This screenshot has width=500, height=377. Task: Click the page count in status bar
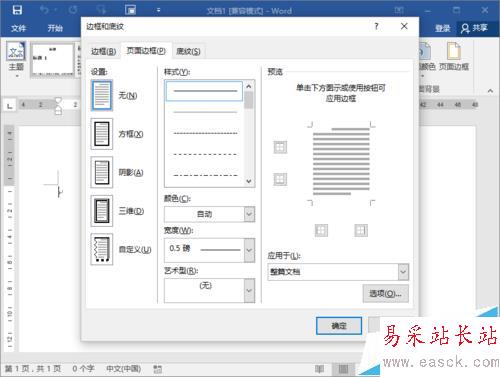[33, 369]
